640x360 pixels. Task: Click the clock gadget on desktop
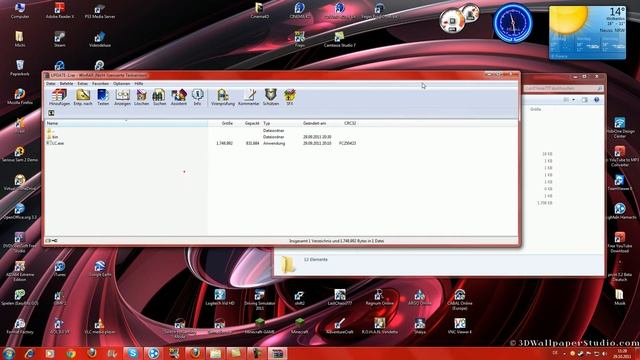pos(513,23)
